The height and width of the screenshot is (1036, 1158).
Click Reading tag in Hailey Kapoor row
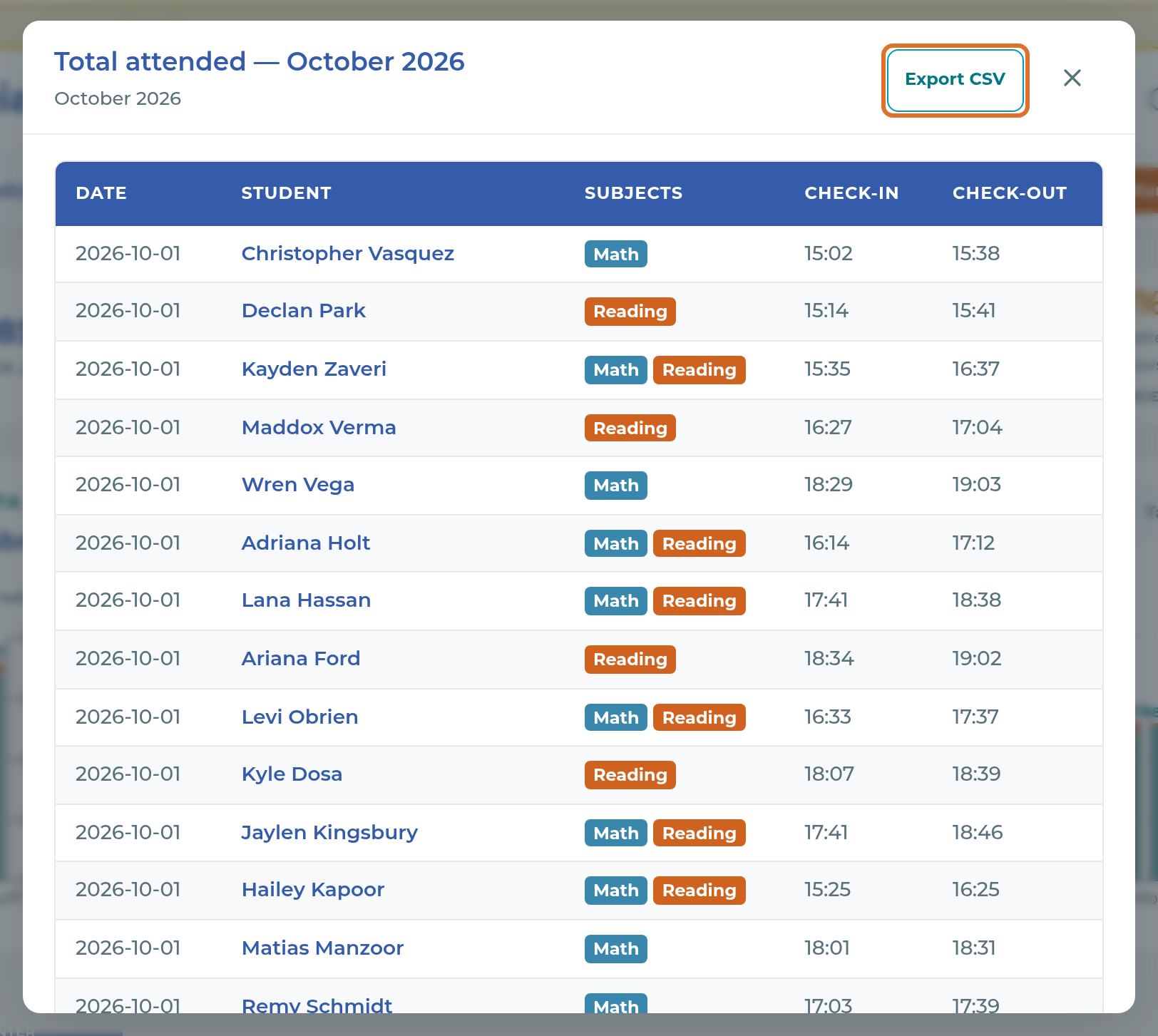699,891
